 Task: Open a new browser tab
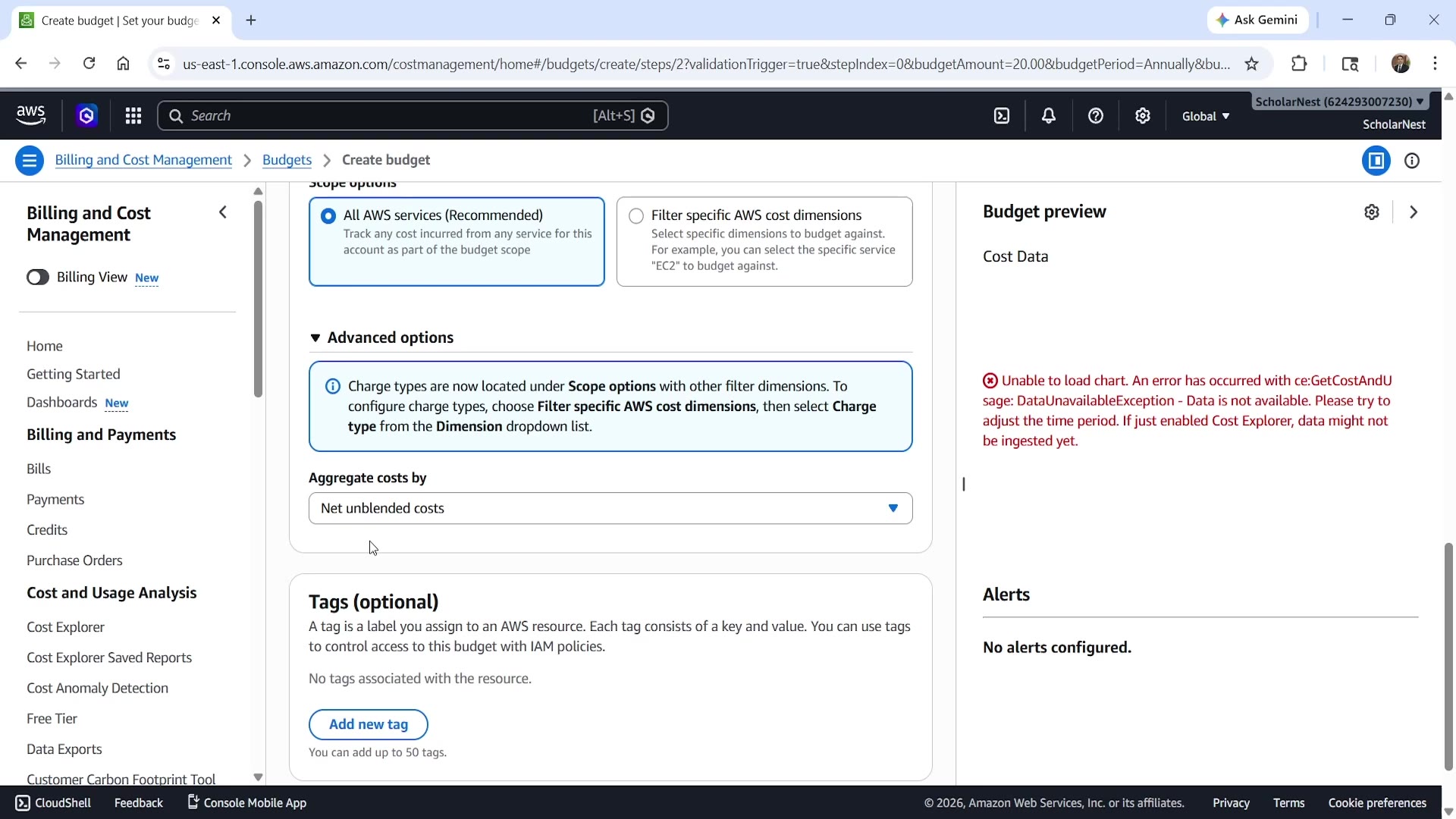coord(251,20)
